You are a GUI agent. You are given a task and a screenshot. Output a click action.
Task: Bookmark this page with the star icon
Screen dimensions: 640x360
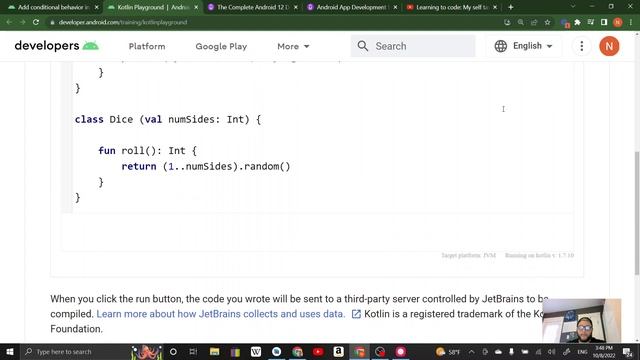(547, 22)
